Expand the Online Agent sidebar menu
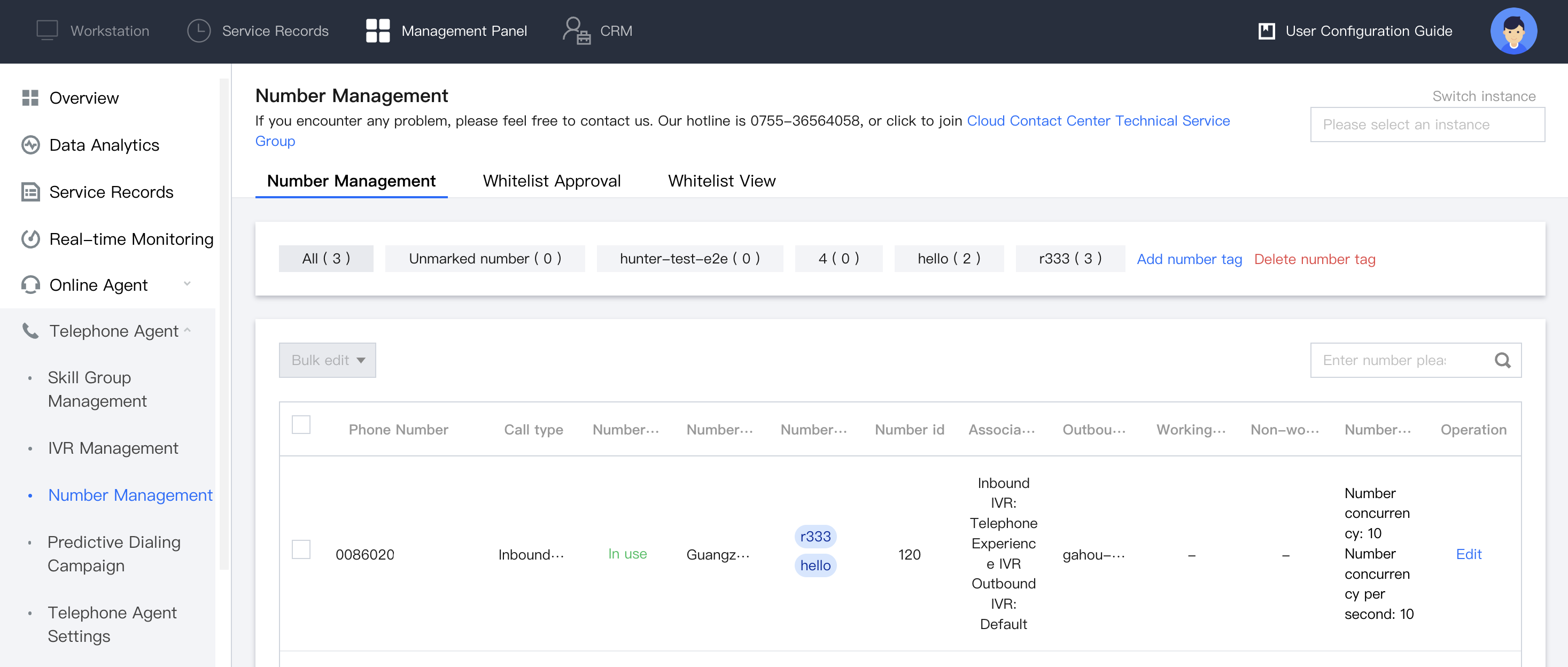The height and width of the screenshot is (667, 1568). pos(187,284)
